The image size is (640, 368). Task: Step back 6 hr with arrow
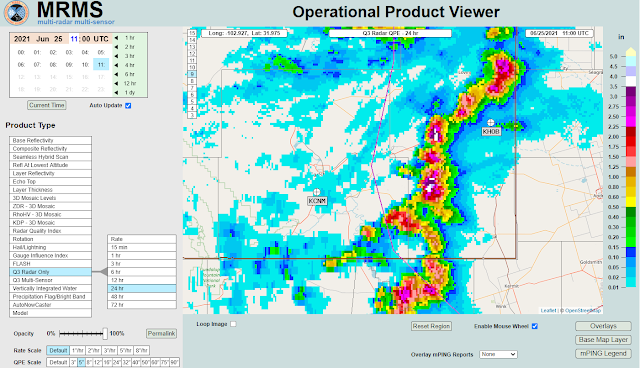[116, 74]
